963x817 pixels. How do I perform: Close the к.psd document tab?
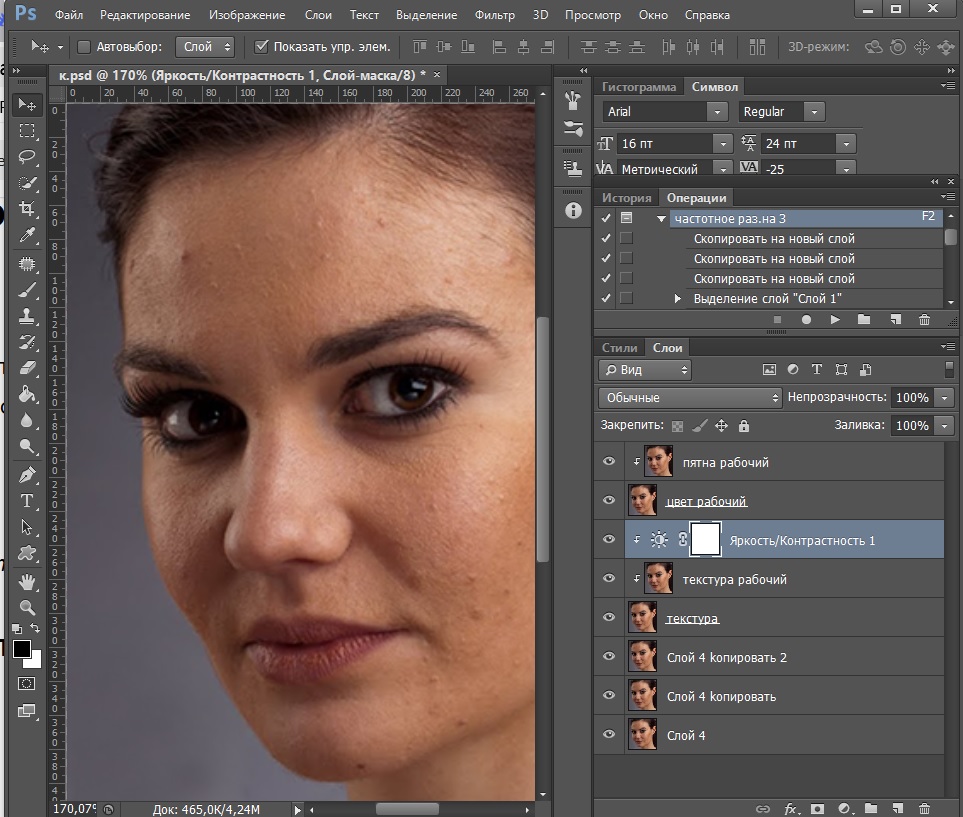[x=437, y=74]
